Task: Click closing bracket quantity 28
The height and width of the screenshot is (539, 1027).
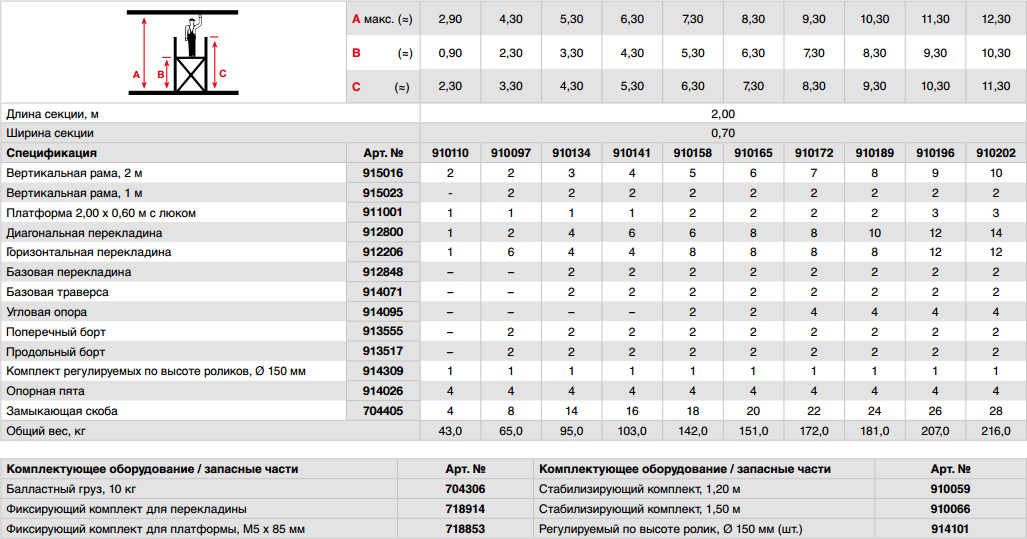Action: [996, 411]
